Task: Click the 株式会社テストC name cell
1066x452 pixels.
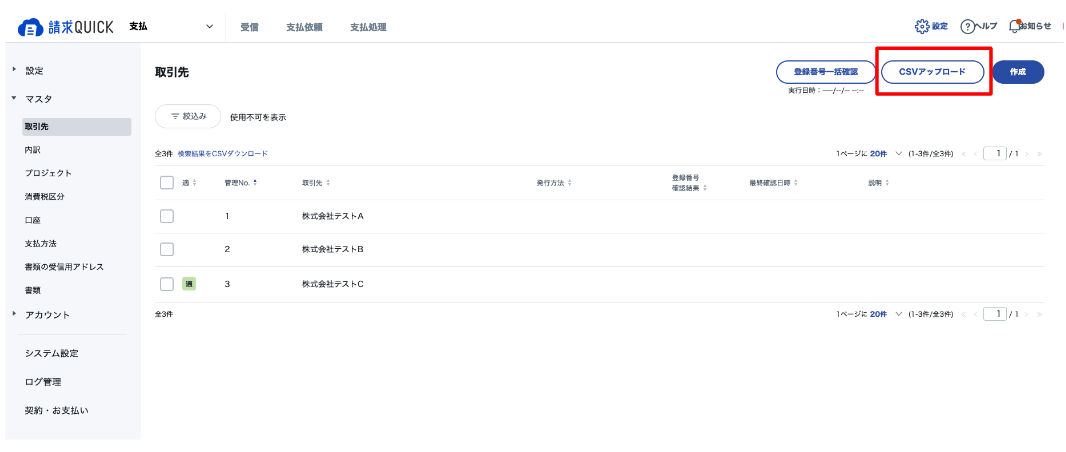Action: (334, 284)
